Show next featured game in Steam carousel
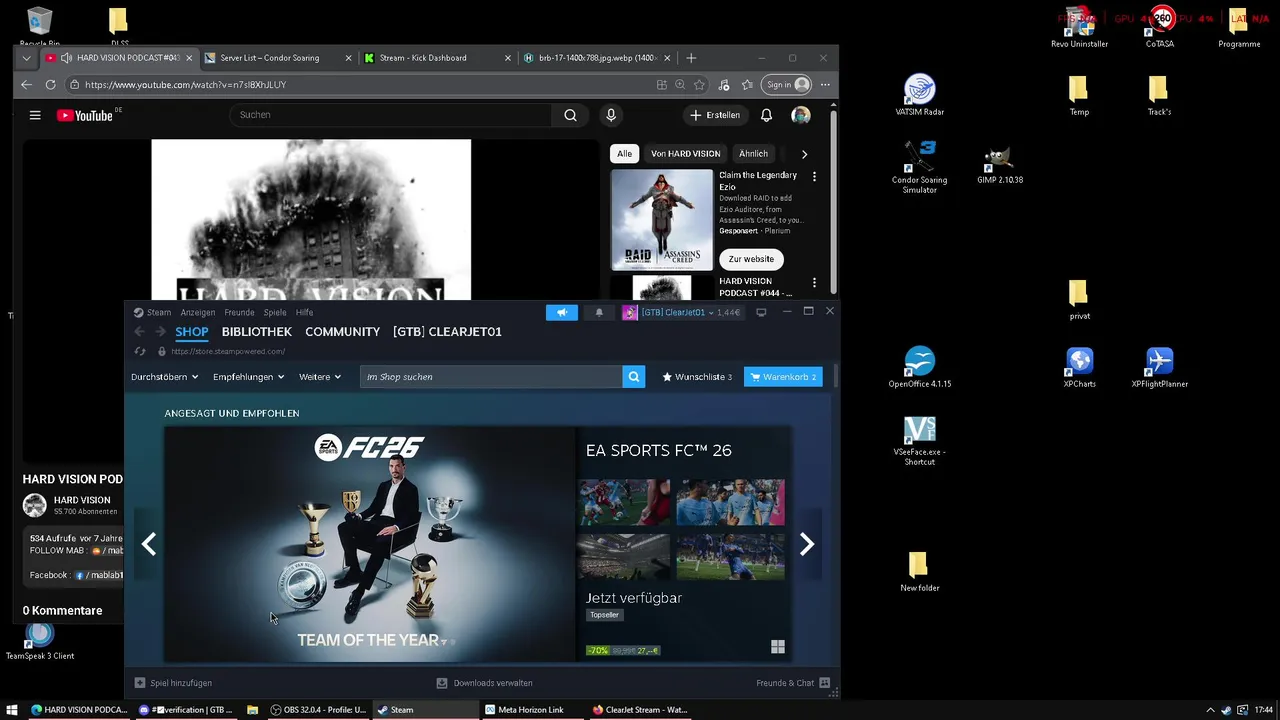 point(807,544)
